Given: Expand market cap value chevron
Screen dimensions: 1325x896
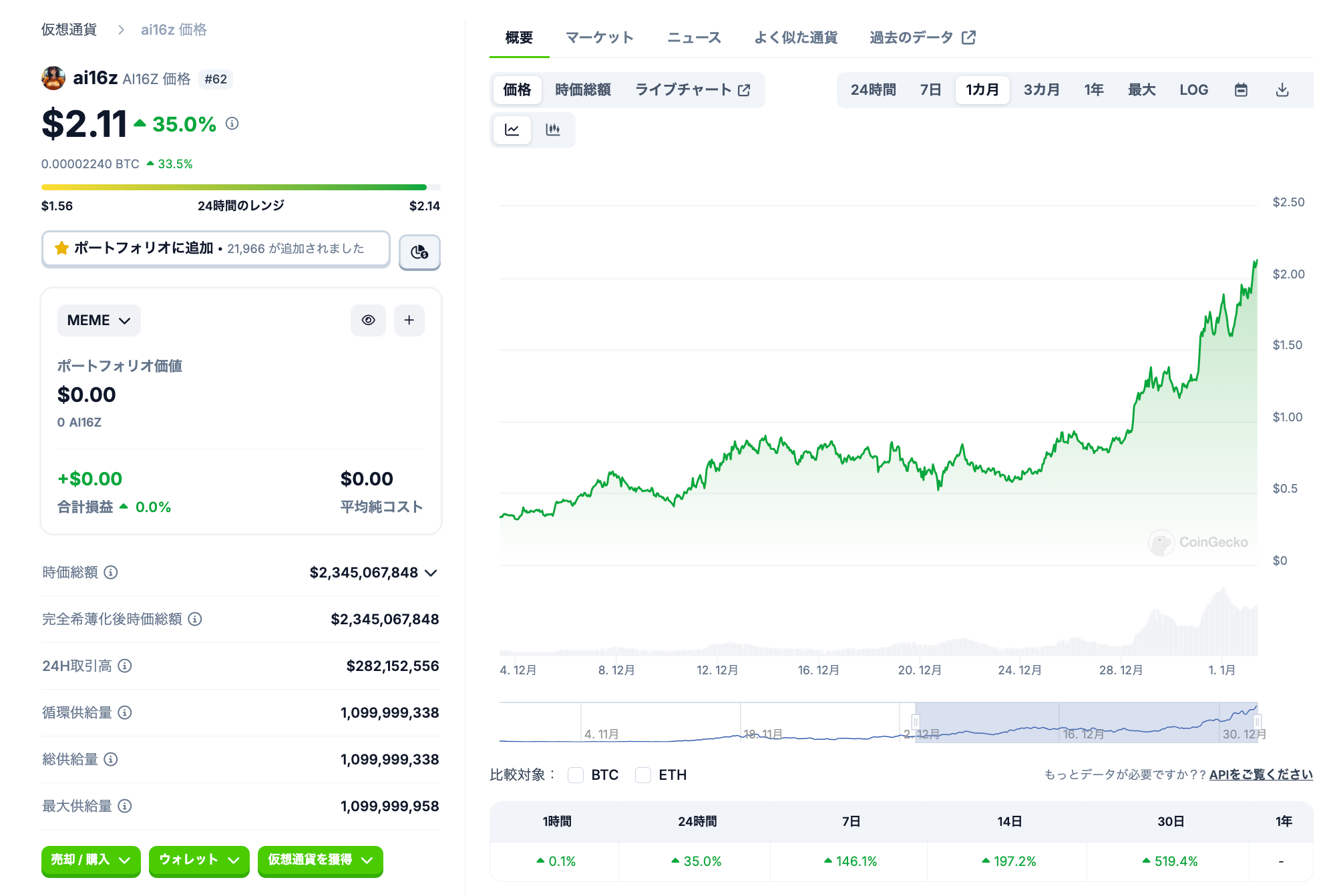Looking at the screenshot, I should click(431, 573).
